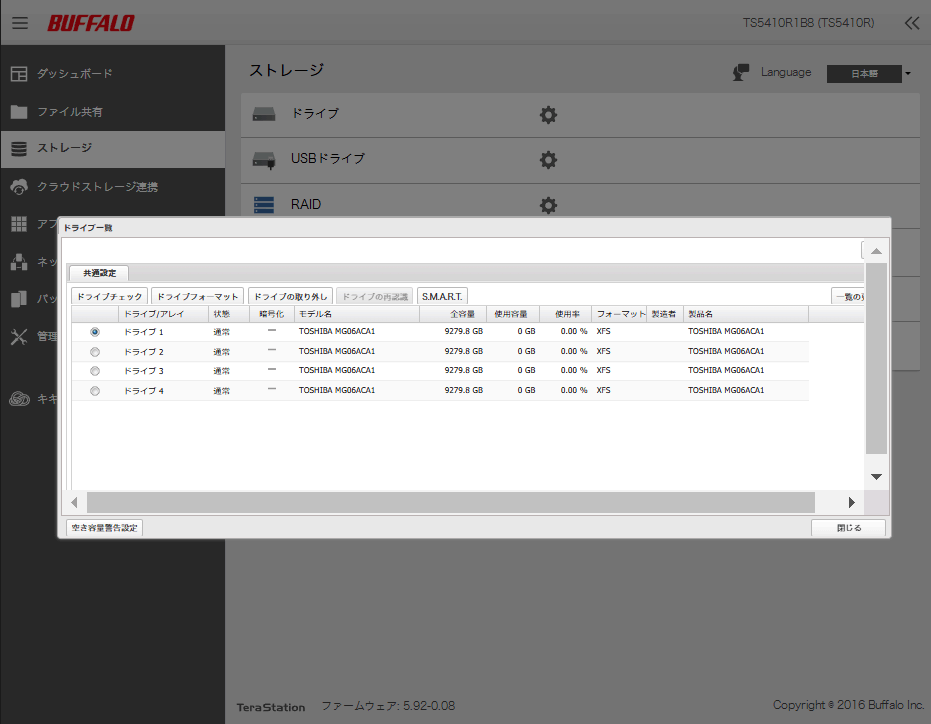Click the ドライブの取り外し button
The height and width of the screenshot is (724, 931).
tap(290, 296)
